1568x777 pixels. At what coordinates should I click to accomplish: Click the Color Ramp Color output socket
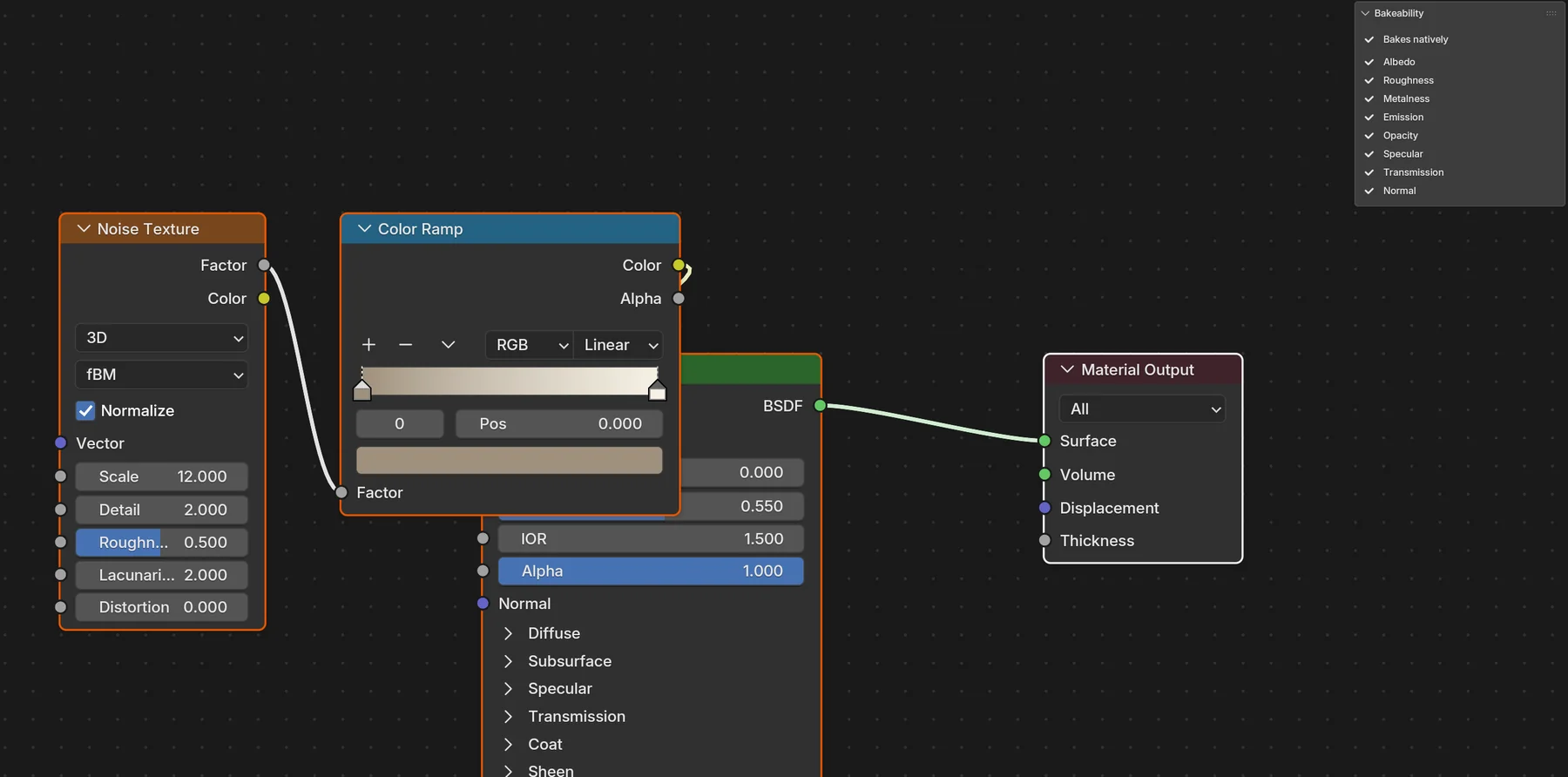coord(679,265)
